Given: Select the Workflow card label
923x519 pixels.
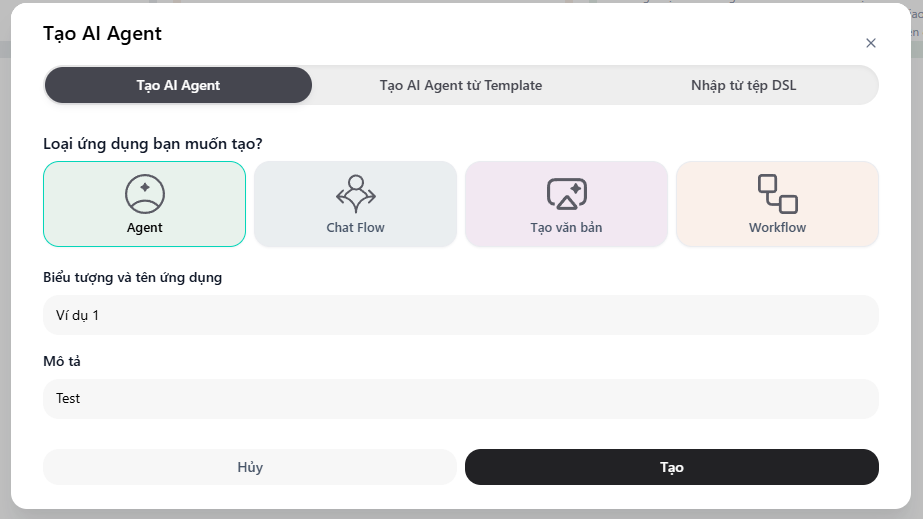Looking at the screenshot, I should (777, 227).
